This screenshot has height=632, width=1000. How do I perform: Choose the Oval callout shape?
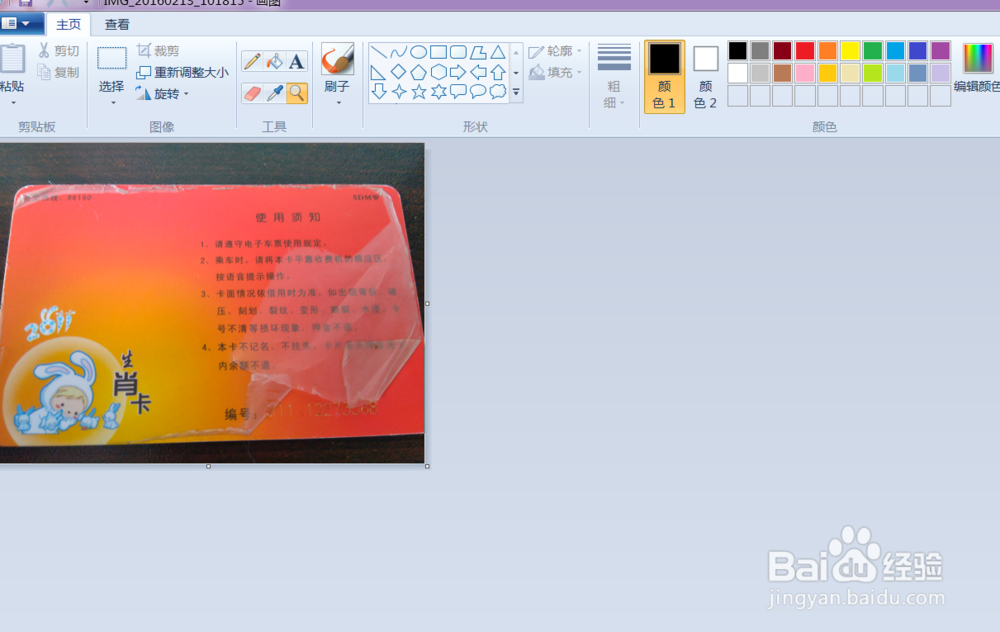click(x=478, y=92)
